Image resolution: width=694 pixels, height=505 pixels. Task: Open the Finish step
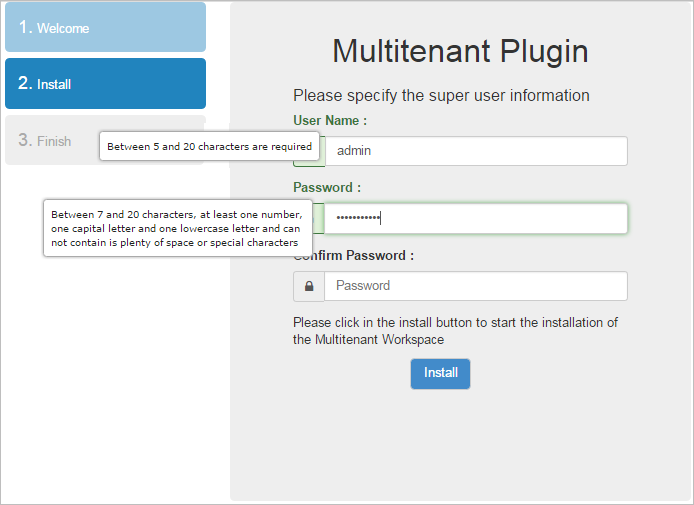click(55, 141)
